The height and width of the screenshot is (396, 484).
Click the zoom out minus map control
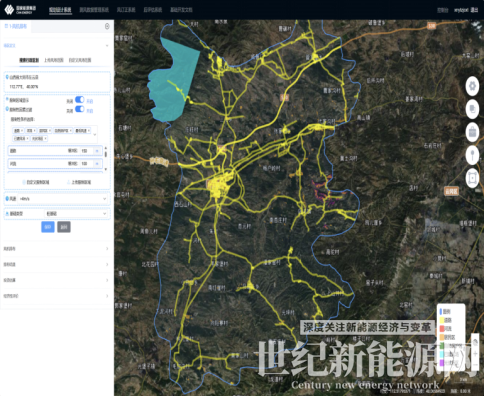(x=476, y=364)
